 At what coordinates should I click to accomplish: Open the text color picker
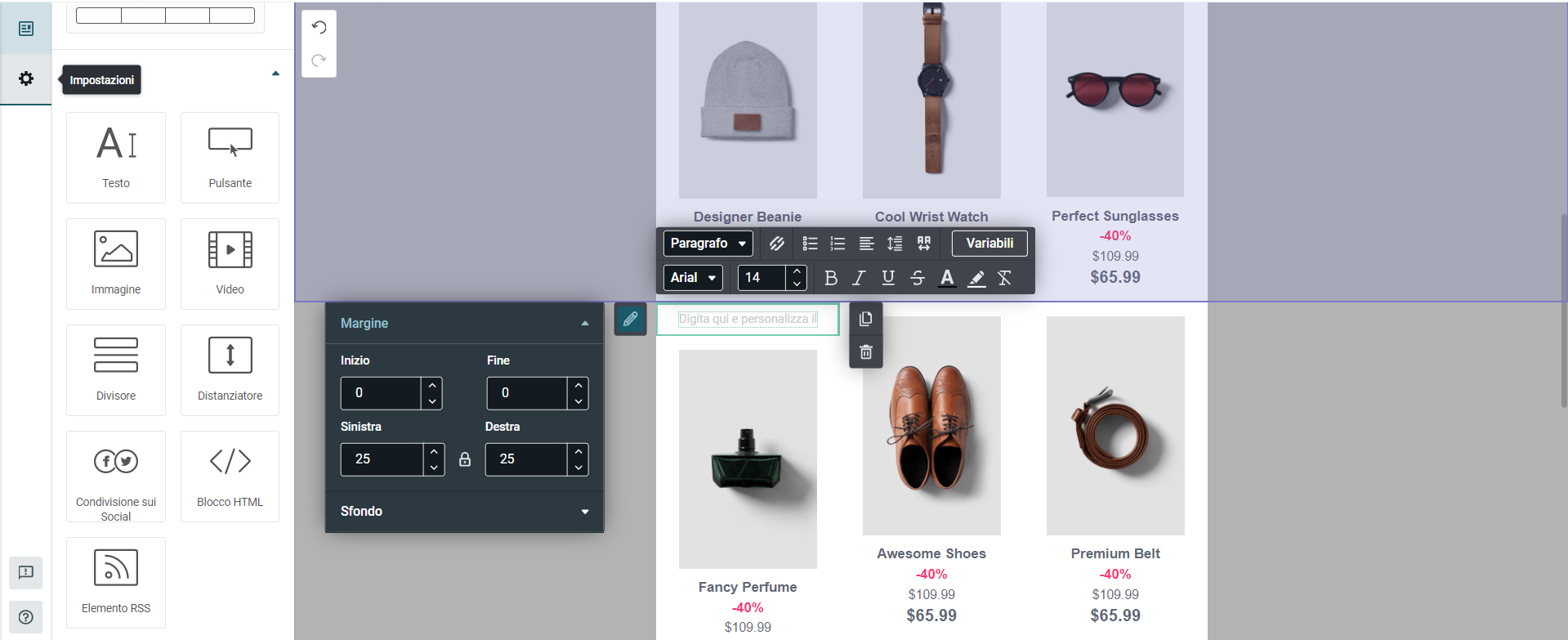click(x=947, y=278)
